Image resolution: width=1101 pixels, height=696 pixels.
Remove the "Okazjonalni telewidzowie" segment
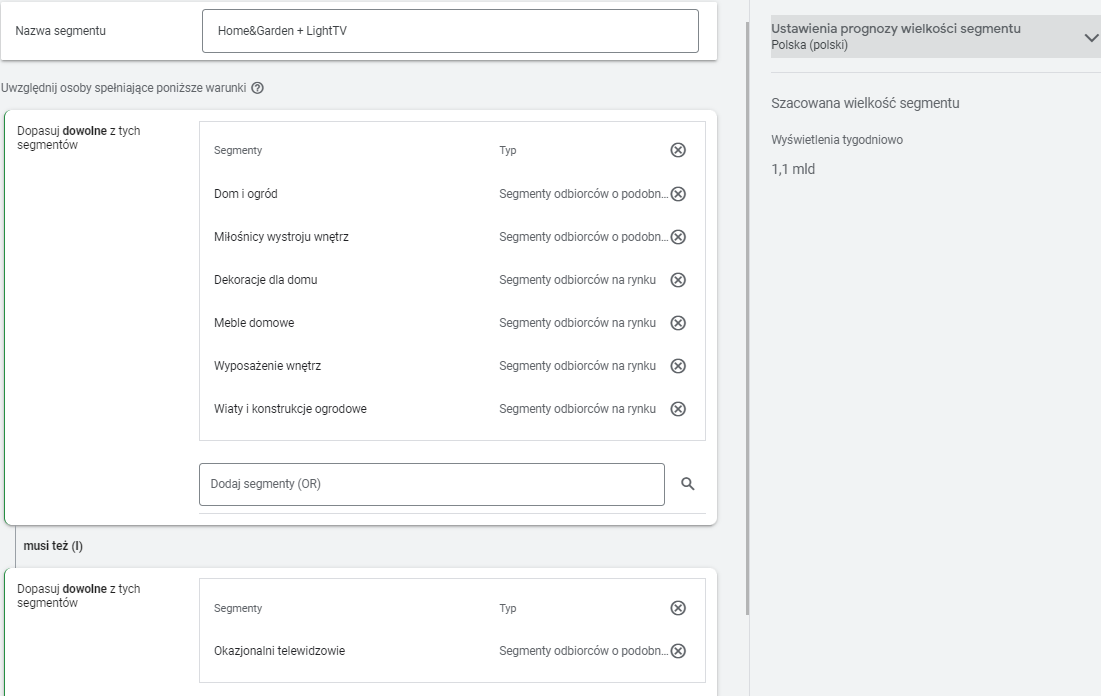[x=678, y=651]
